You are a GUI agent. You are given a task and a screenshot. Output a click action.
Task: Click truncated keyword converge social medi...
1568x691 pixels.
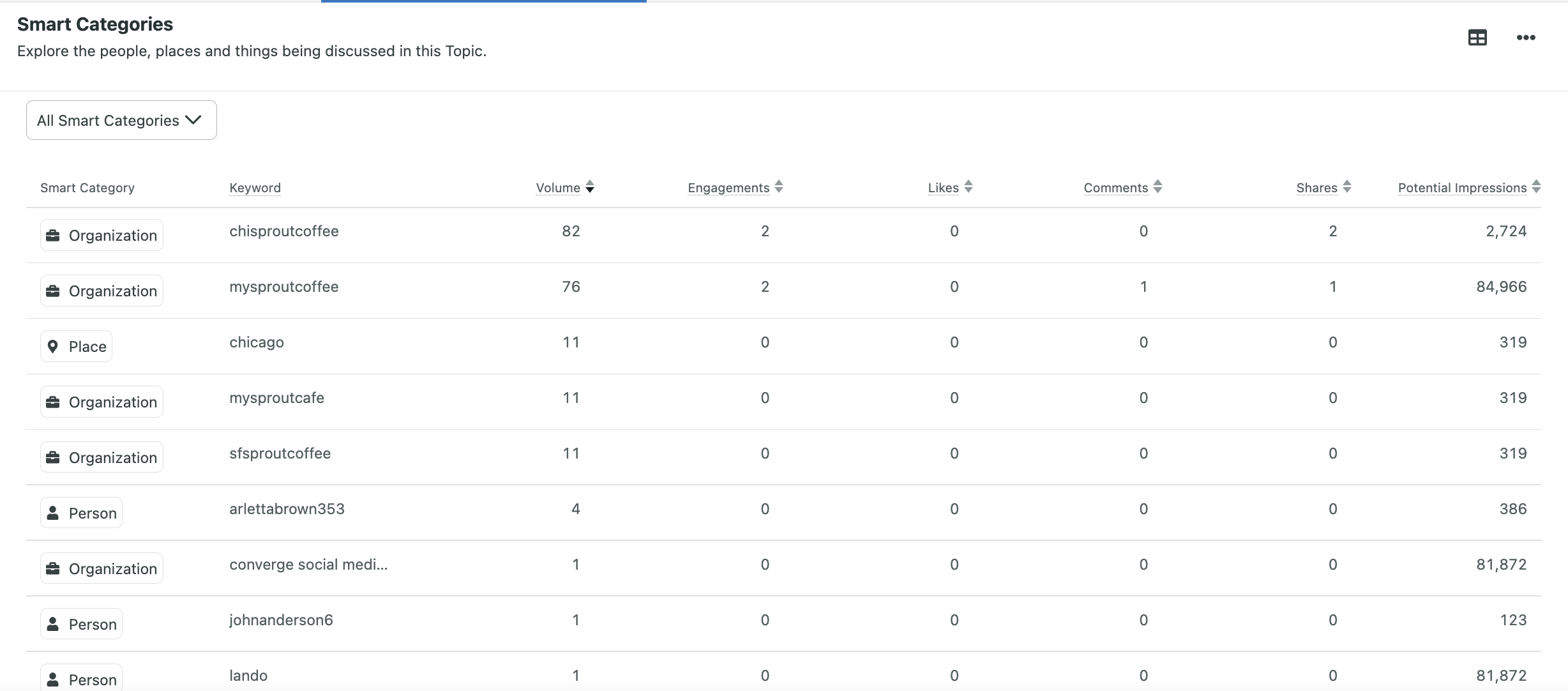[308, 565]
